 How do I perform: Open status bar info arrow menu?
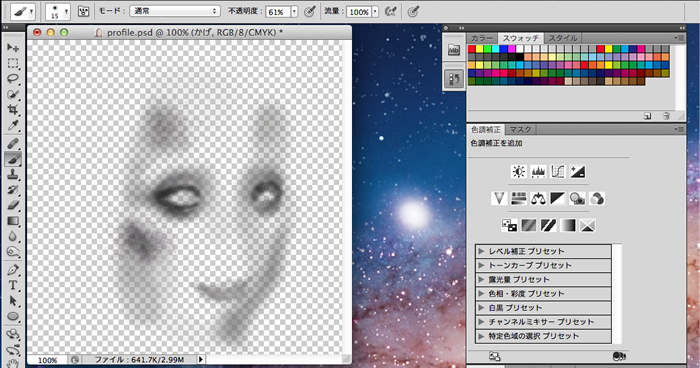pyautogui.click(x=200, y=359)
